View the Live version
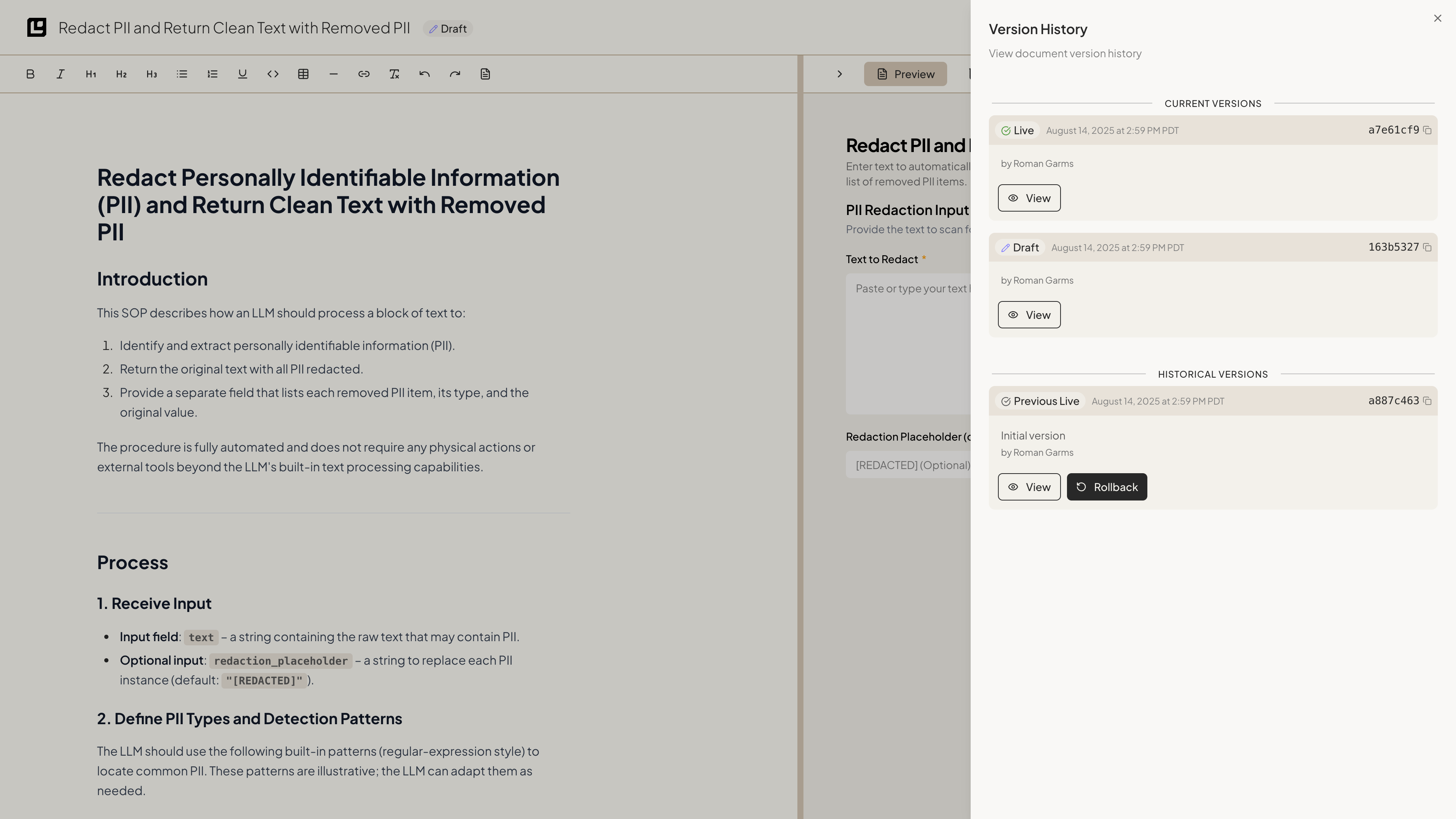 1029,198
